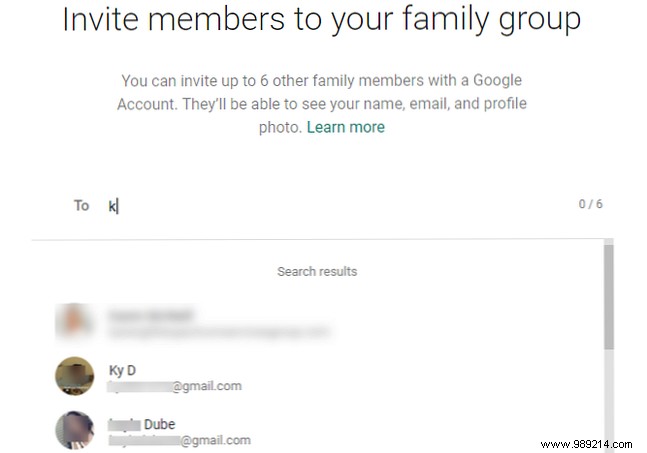Click the family invite description paragraph

[x=323, y=103]
